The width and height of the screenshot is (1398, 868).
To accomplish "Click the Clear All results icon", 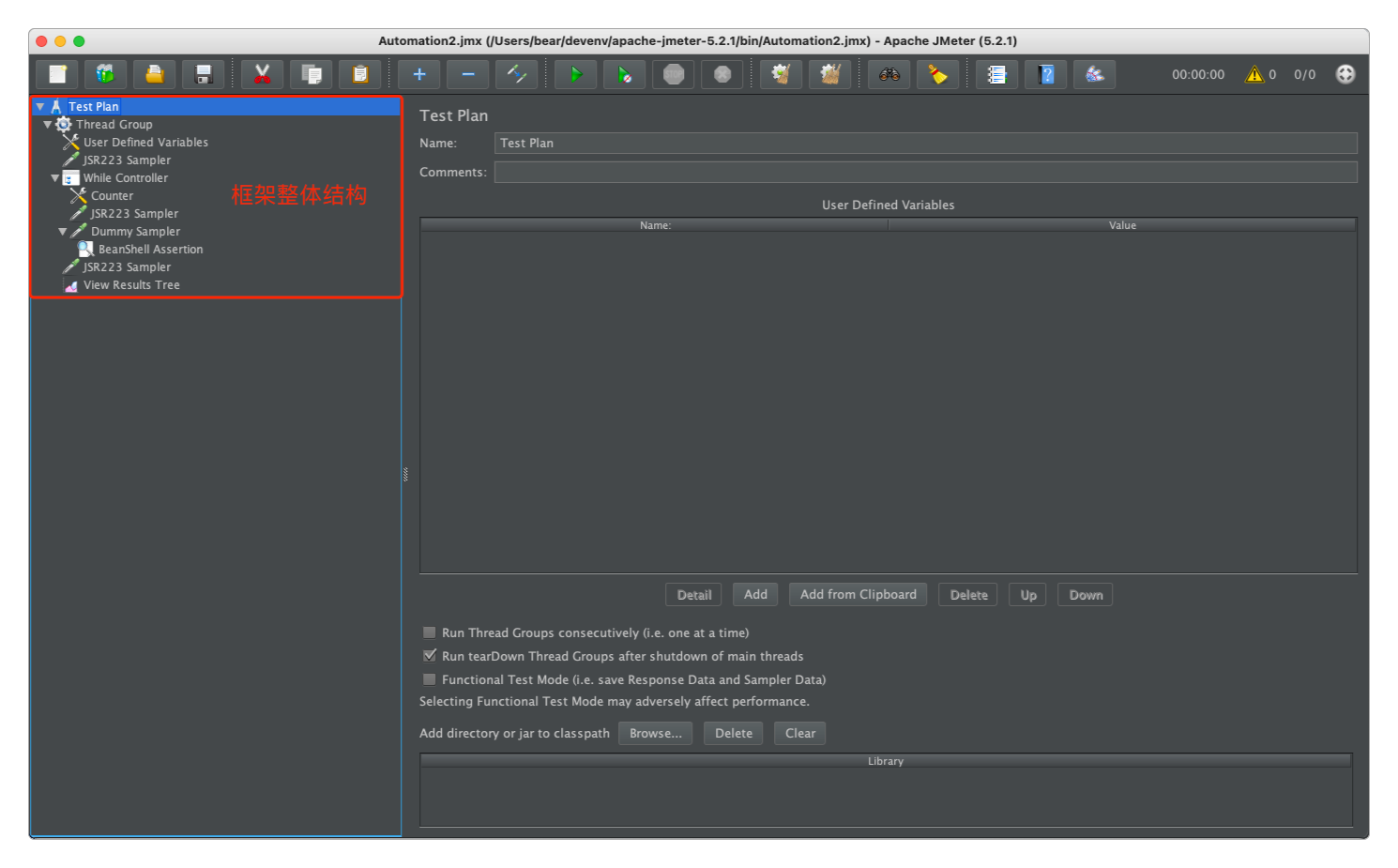I will point(829,74).
